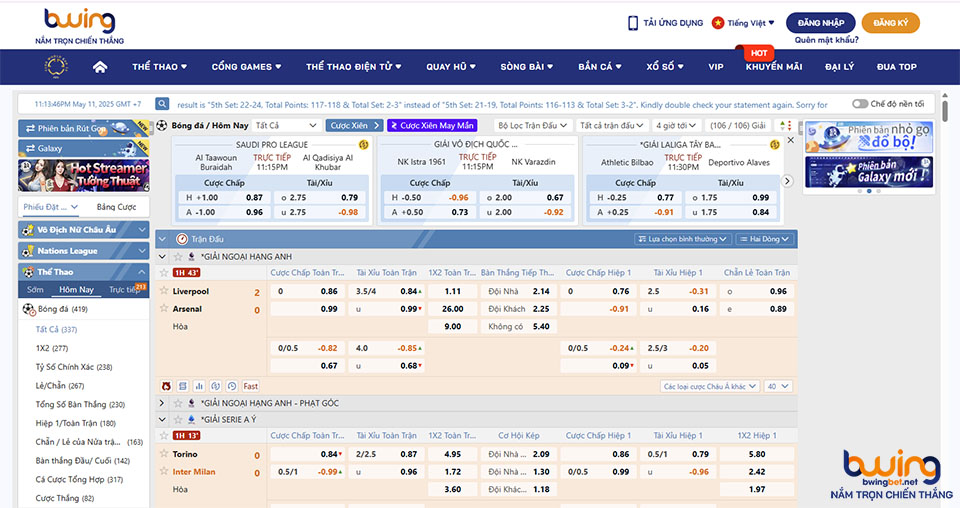Click the Đăng Ký register button
The image size is (960, 508).
click(890, 23)
